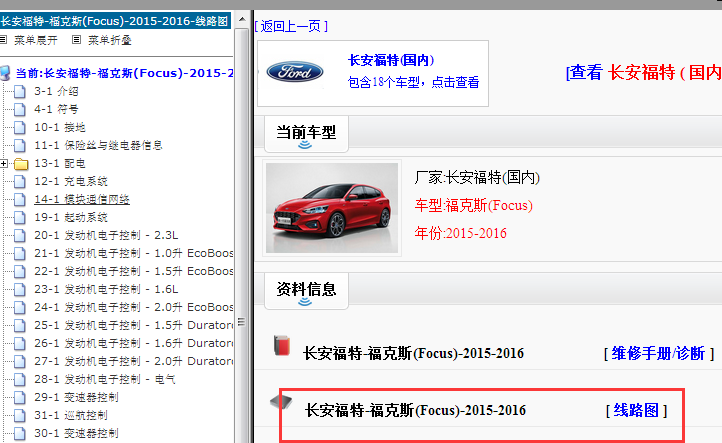The width and height of the screenshot is (722, 443).
Task: Click the chevron icon under 资料信息
Action: [305, 302]
